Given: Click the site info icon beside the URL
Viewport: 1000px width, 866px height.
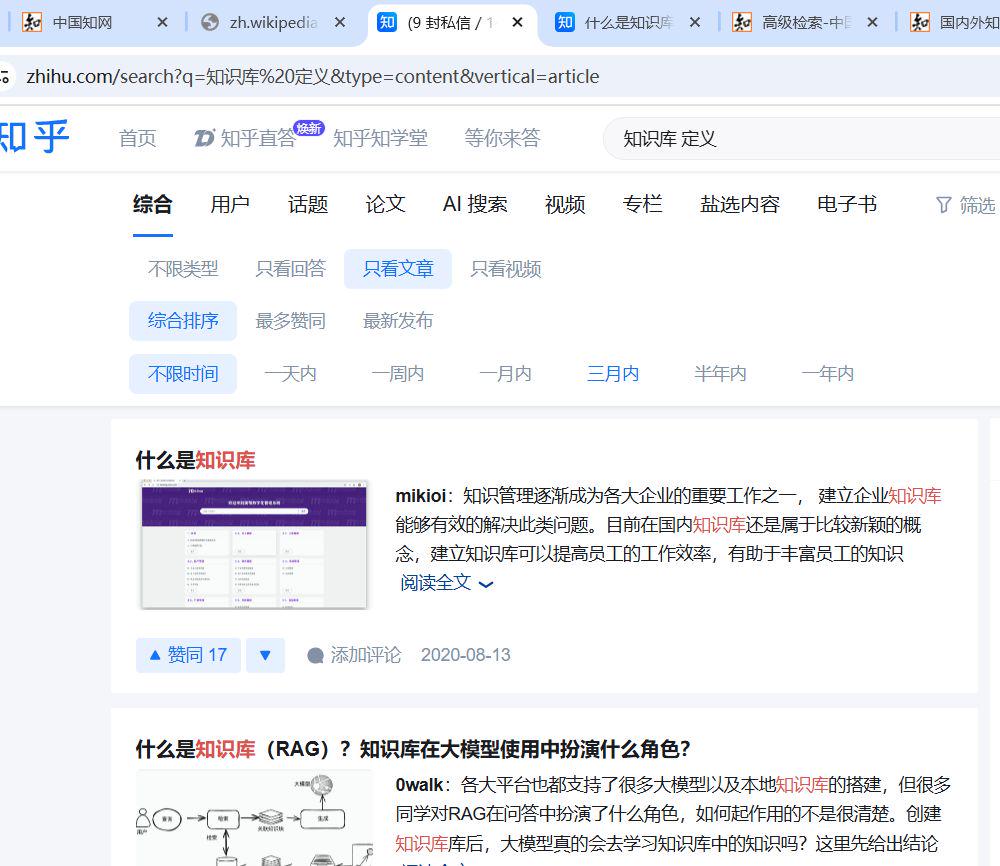Looking at the screenshot, I should [x=7, y=75].
